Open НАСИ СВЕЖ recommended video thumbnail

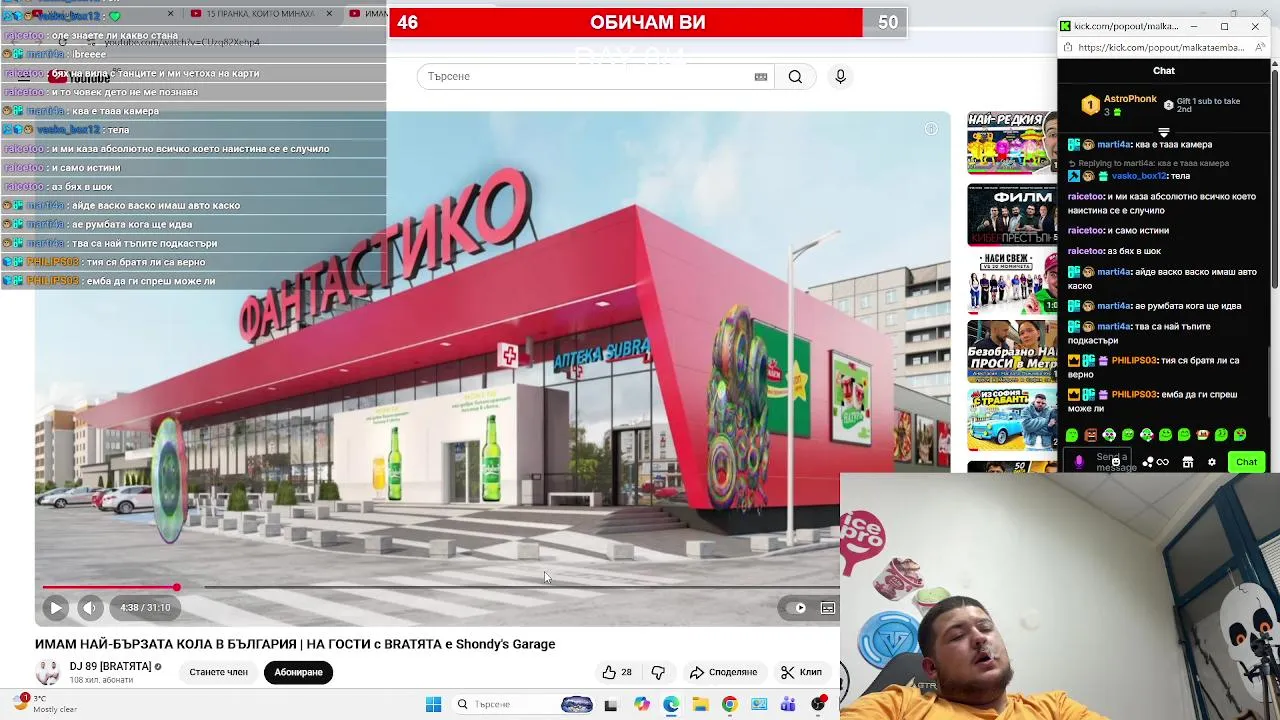(x=1012, y=282)
